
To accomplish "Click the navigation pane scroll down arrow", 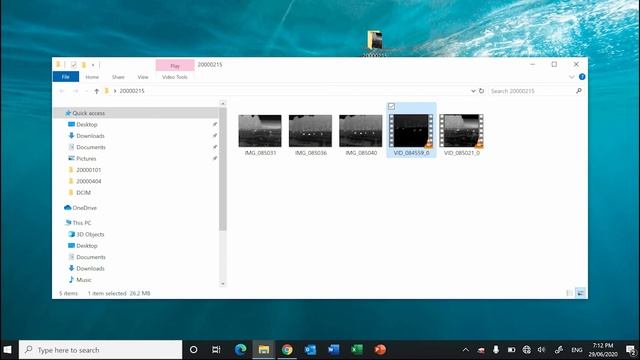I will (x=223, y=284).
